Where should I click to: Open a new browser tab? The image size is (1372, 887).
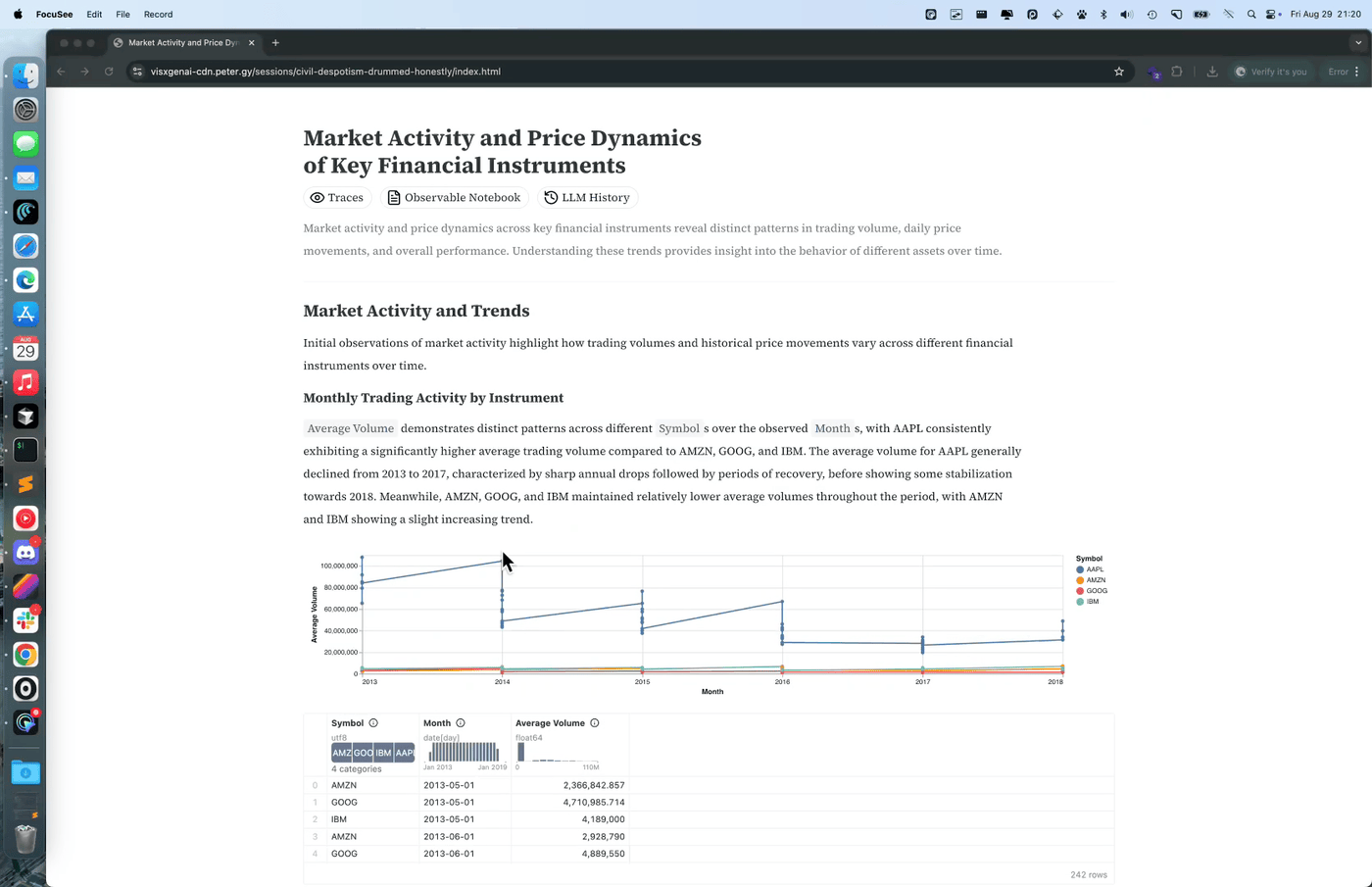[x=275, y=43]
